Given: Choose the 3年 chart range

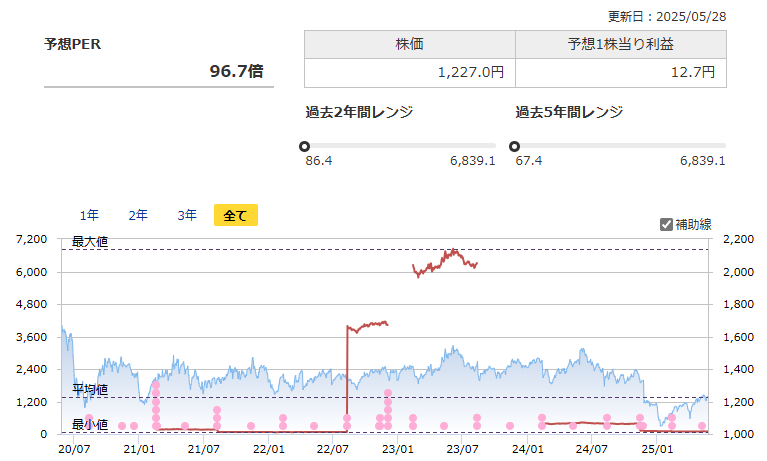Looking at the screenshot, I should pos(187,215).
